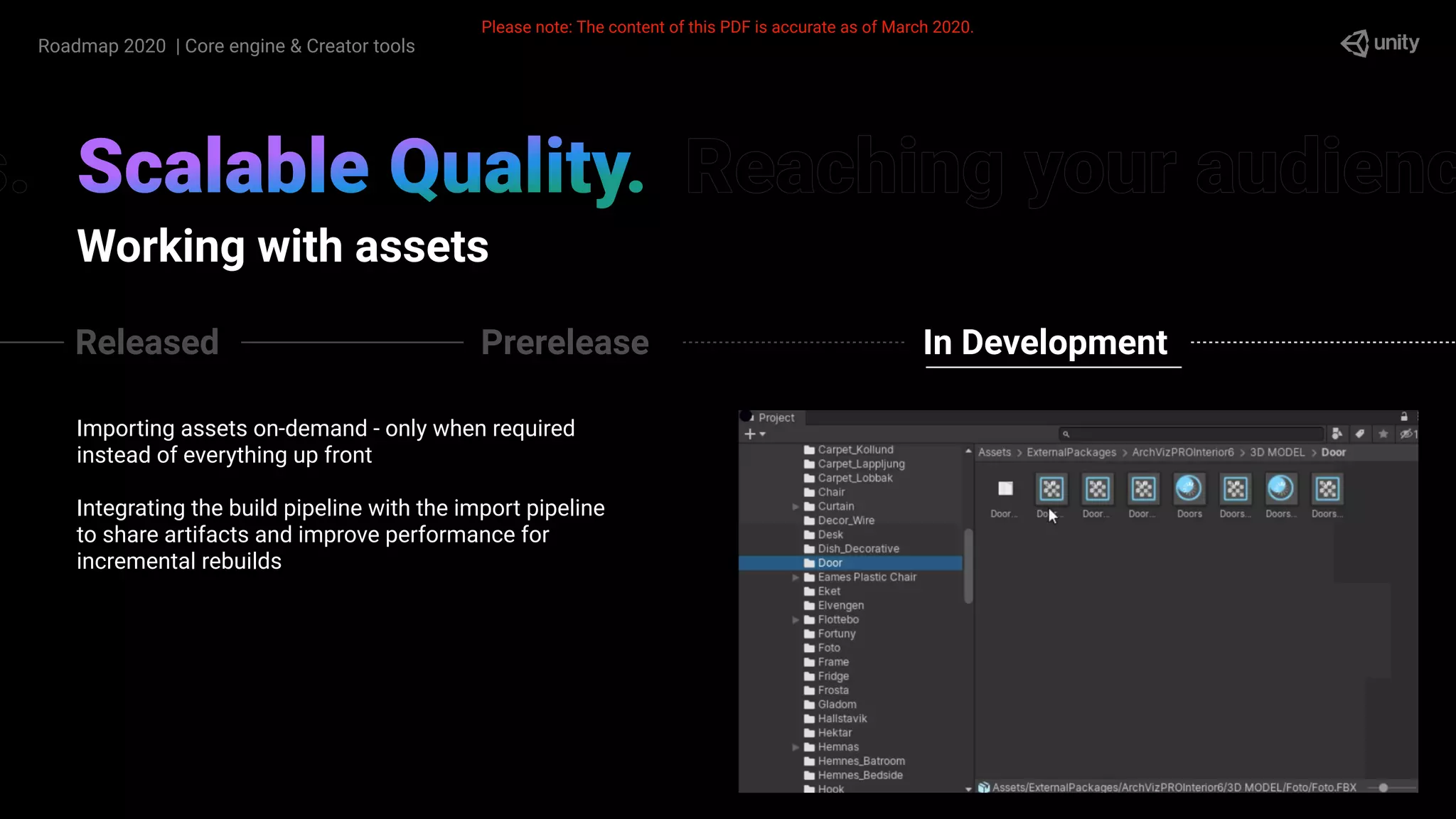Viewport: 1456px width, 819px height.
Task: Click the tree scroll down arrow
Action: 968,788
